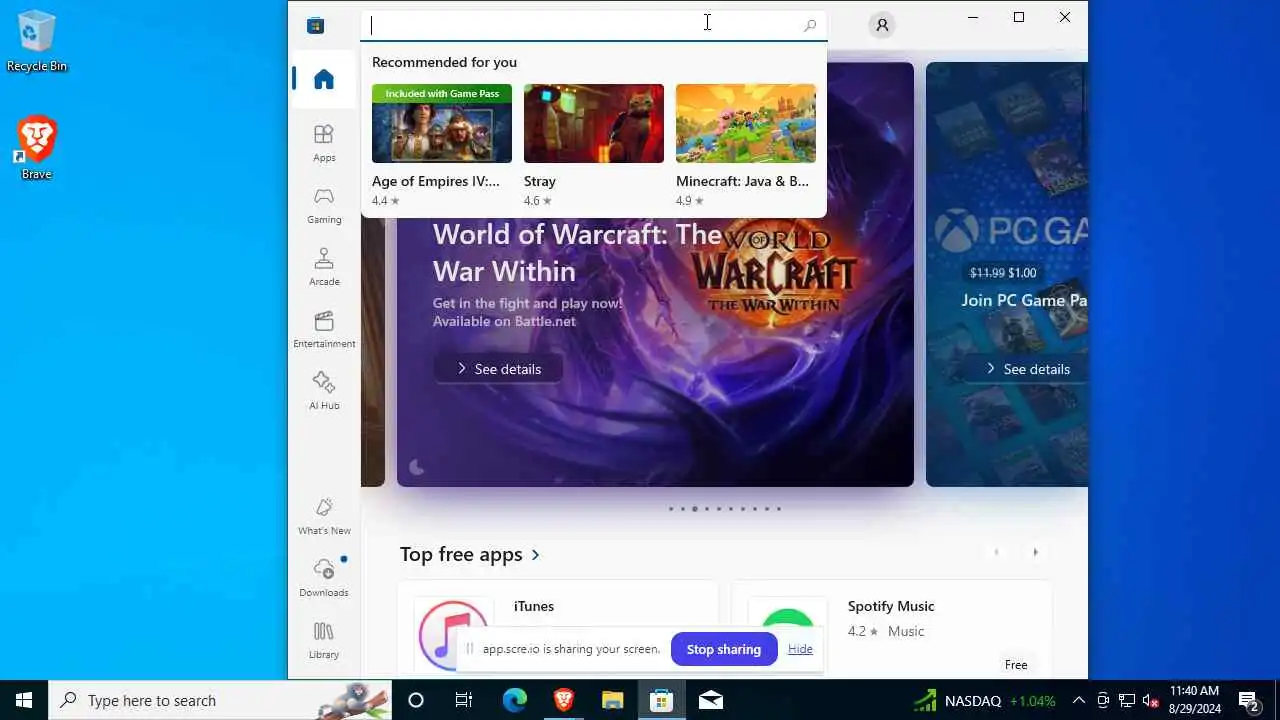Image resolution: width=1280 pixels, height=720 pixels.
Task: Open NASDAQ stock widget on taskbar
Action: click(985, 700)
